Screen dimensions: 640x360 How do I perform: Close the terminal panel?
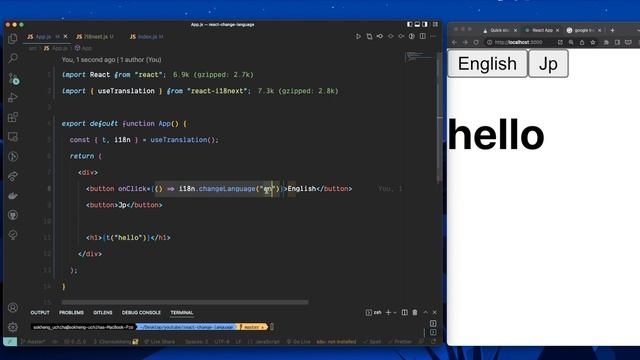434,312
